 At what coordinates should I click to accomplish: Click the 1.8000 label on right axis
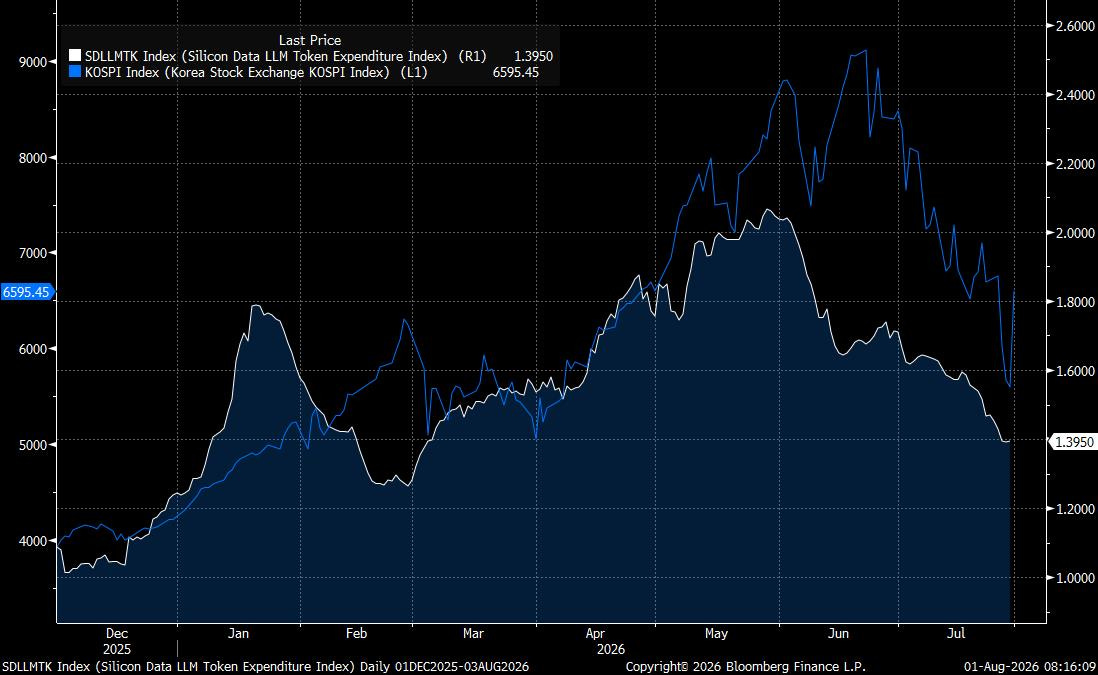tap(1074, 302)
